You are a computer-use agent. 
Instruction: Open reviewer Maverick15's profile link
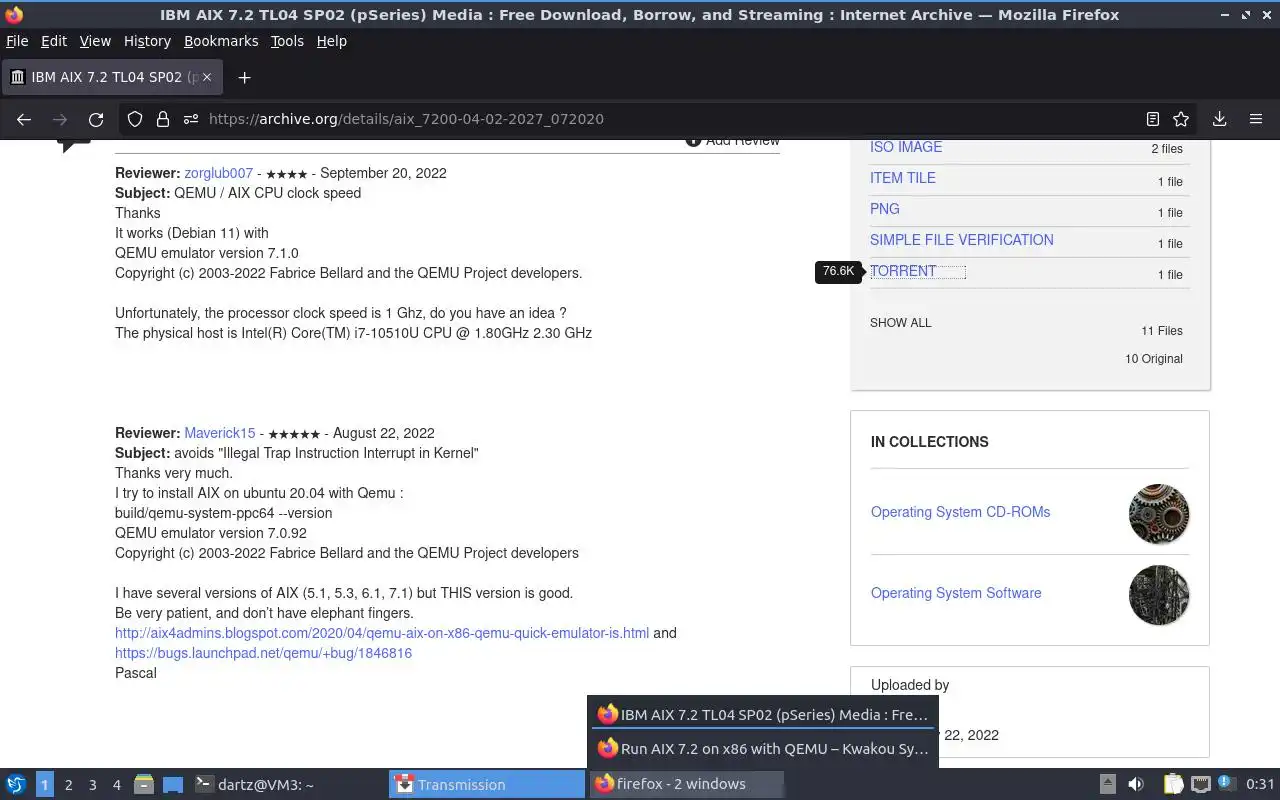tap(219, 433)
